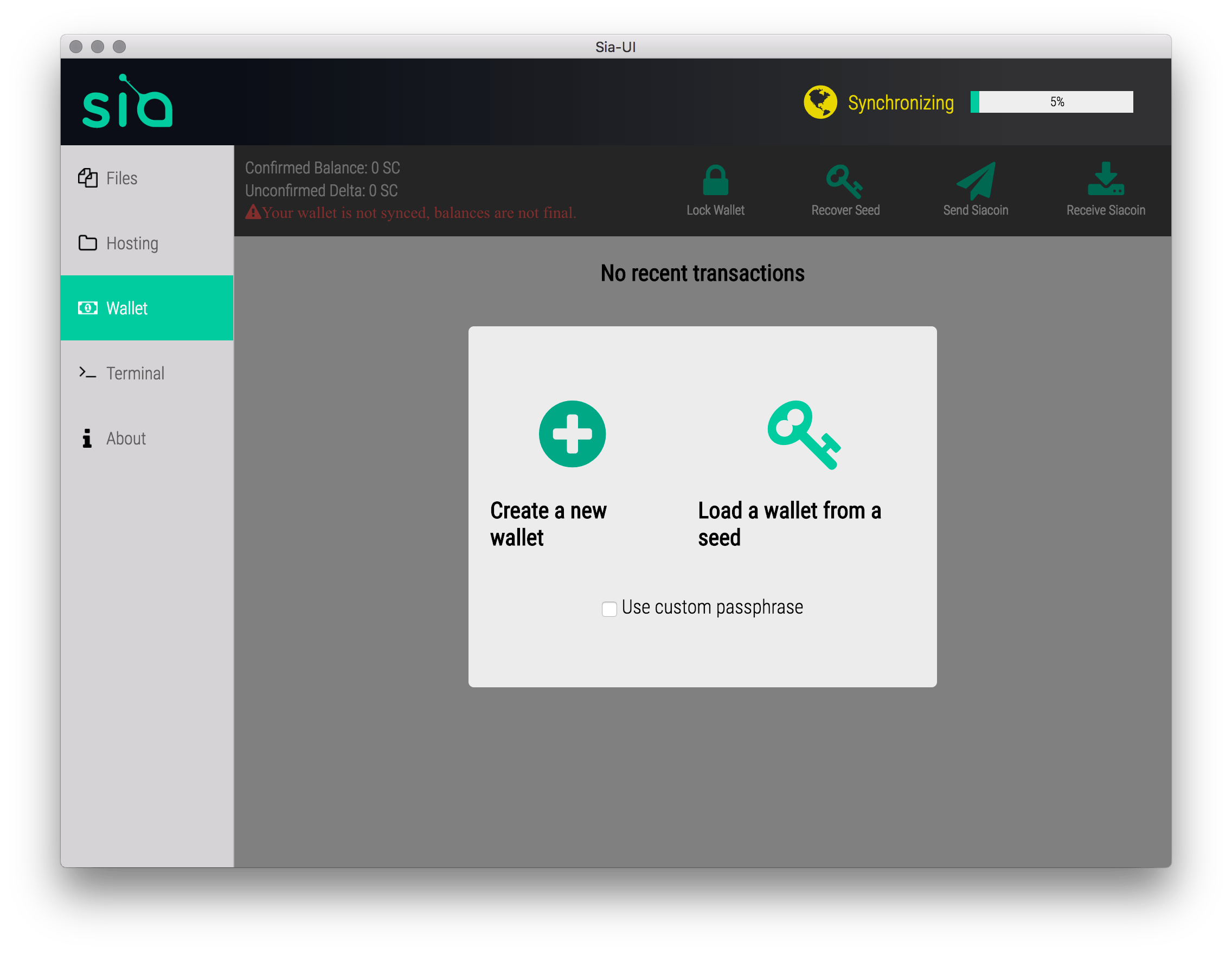Click the Terminal prompt icon in sidebar
The height and width of the screenshot is (954, 1232).
87,373
